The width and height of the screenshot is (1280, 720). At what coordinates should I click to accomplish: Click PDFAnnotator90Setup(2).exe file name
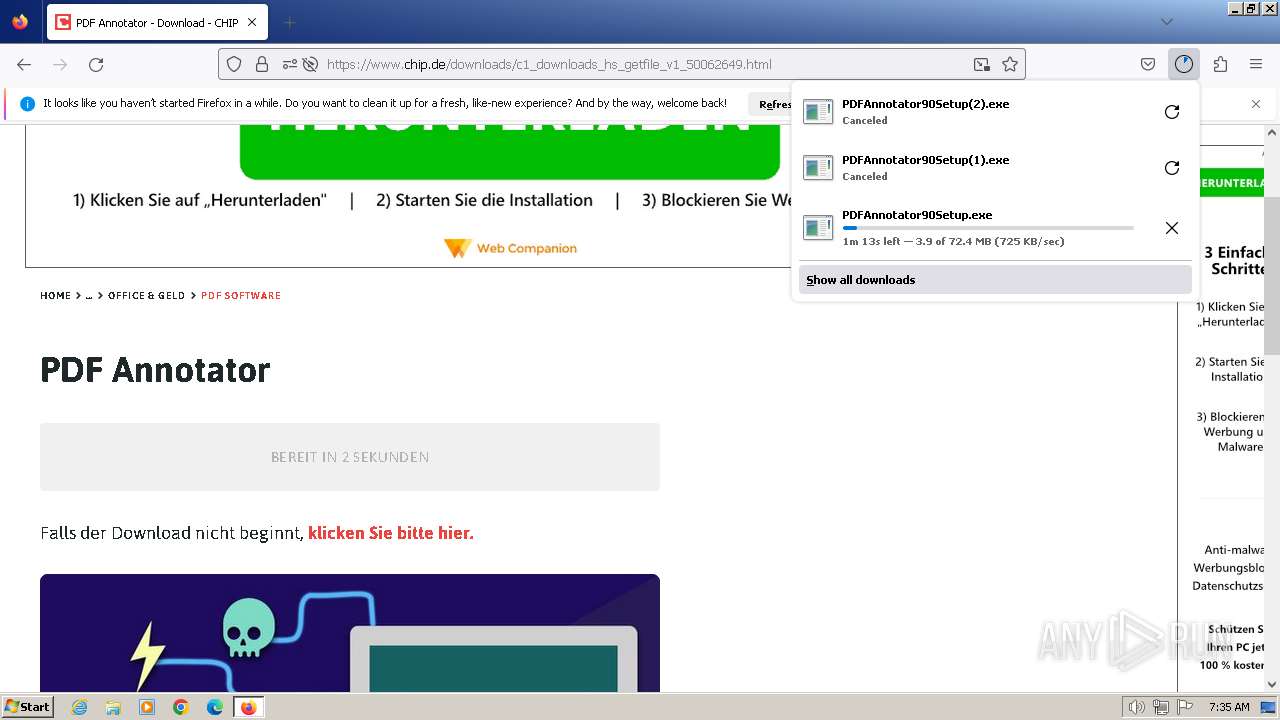[925, 104]
